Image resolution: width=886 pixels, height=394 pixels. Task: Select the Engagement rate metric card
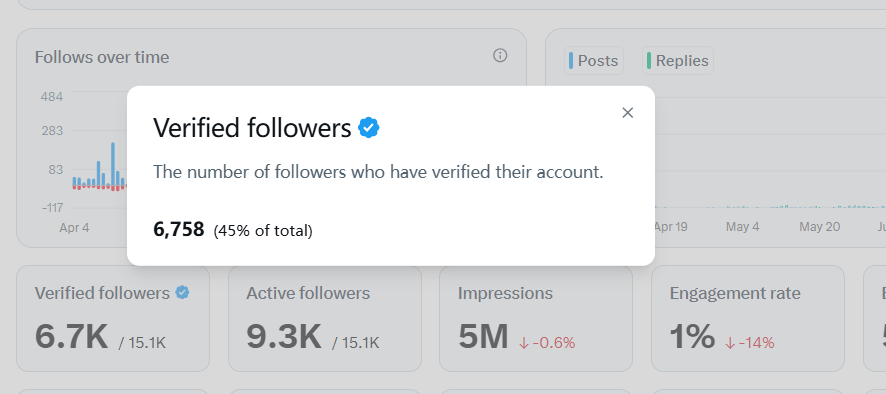(748, 318)
